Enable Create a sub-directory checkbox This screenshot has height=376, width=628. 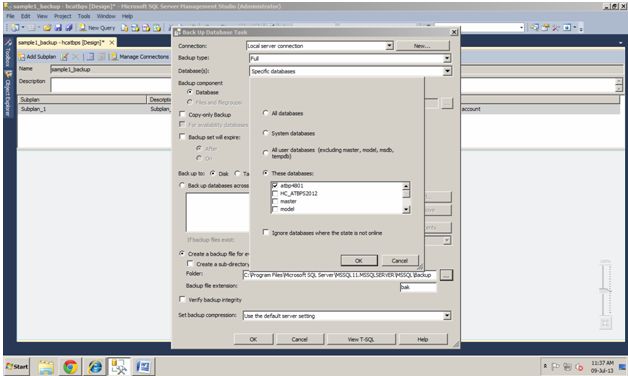(190, 263)
